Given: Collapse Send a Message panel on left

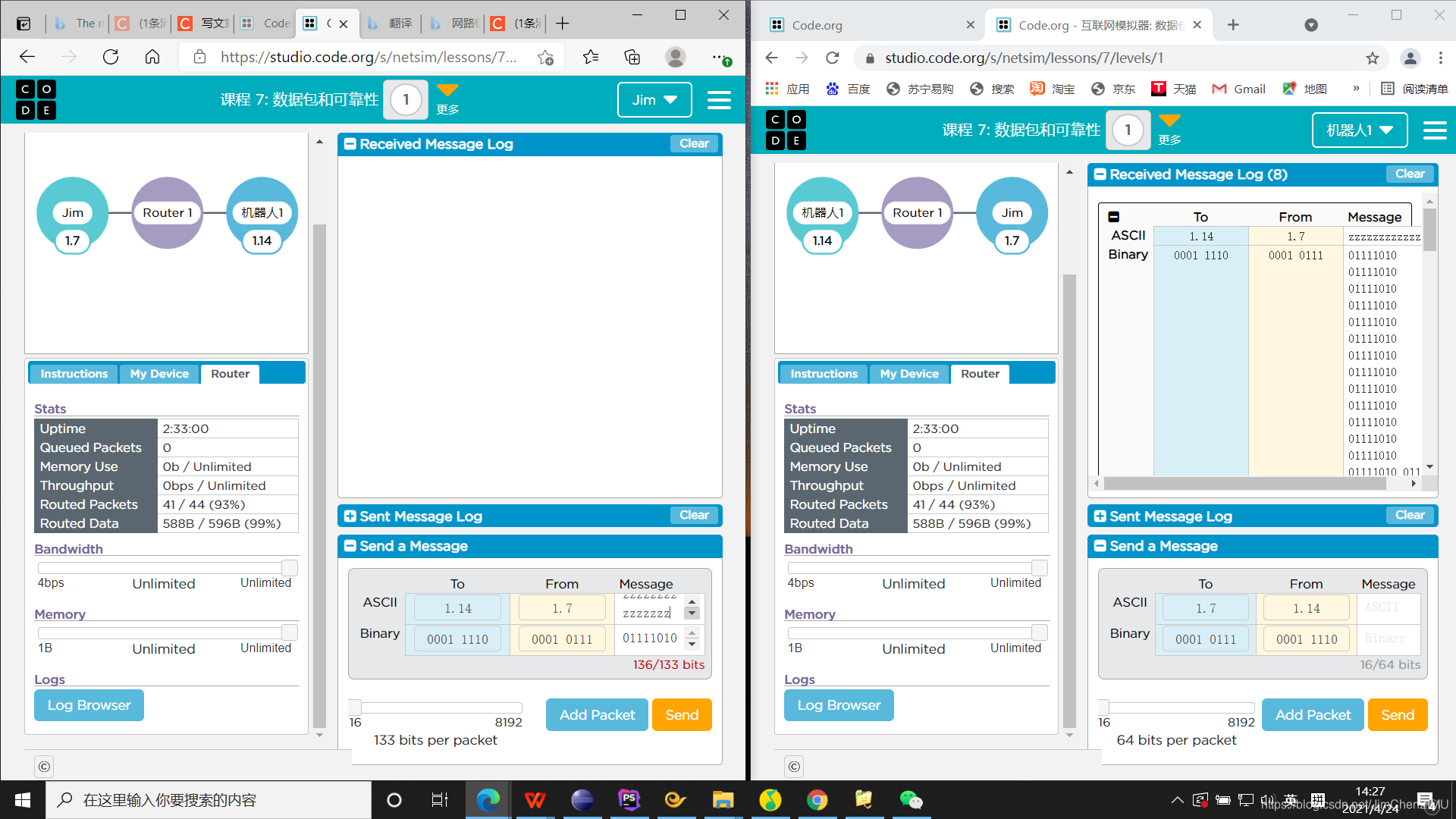Looking at the screenshot, I should (x=350, y=546).
